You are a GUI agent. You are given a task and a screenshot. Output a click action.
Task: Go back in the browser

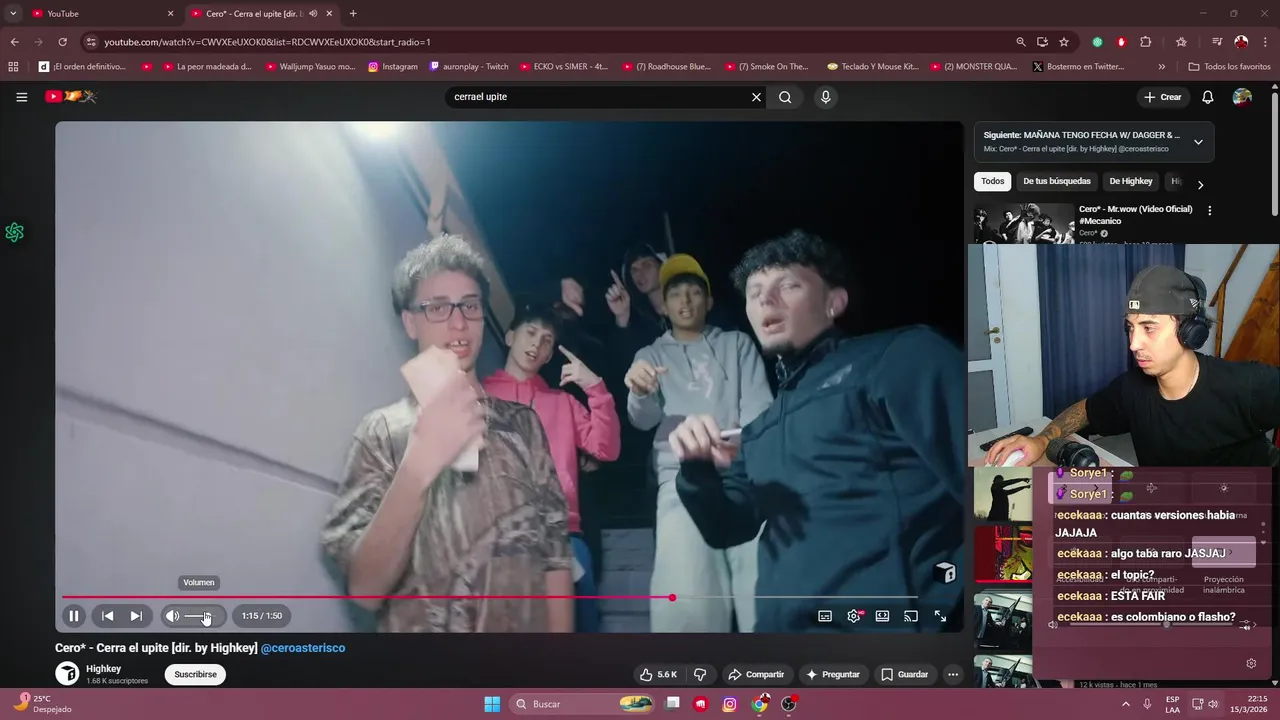coord(14,42)
